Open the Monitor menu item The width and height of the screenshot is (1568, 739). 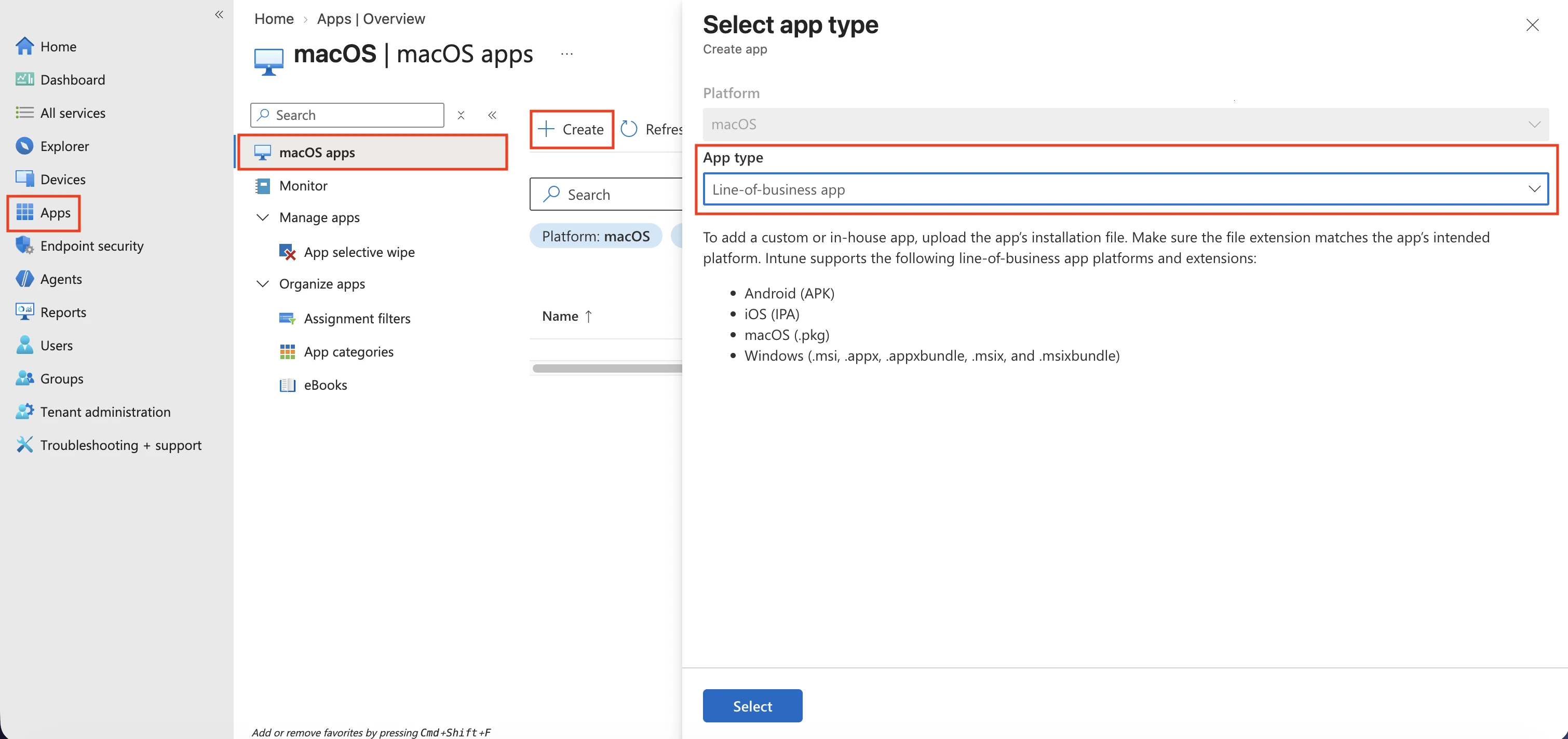(x=291, y=185)
